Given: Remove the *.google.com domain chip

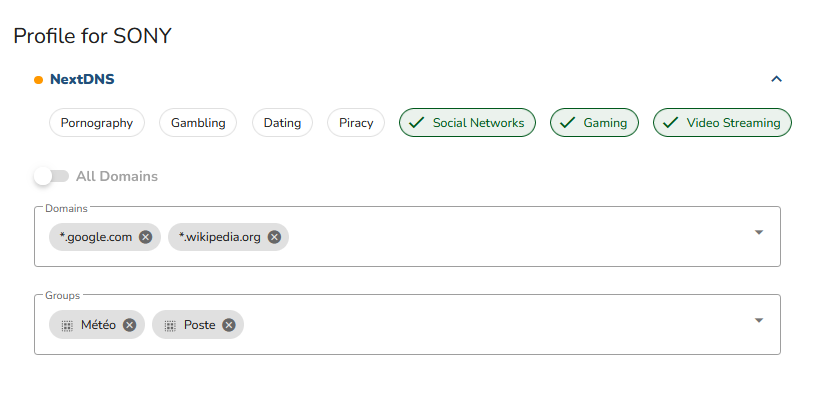Looking at the screenshot, I should tap(146, 237).
